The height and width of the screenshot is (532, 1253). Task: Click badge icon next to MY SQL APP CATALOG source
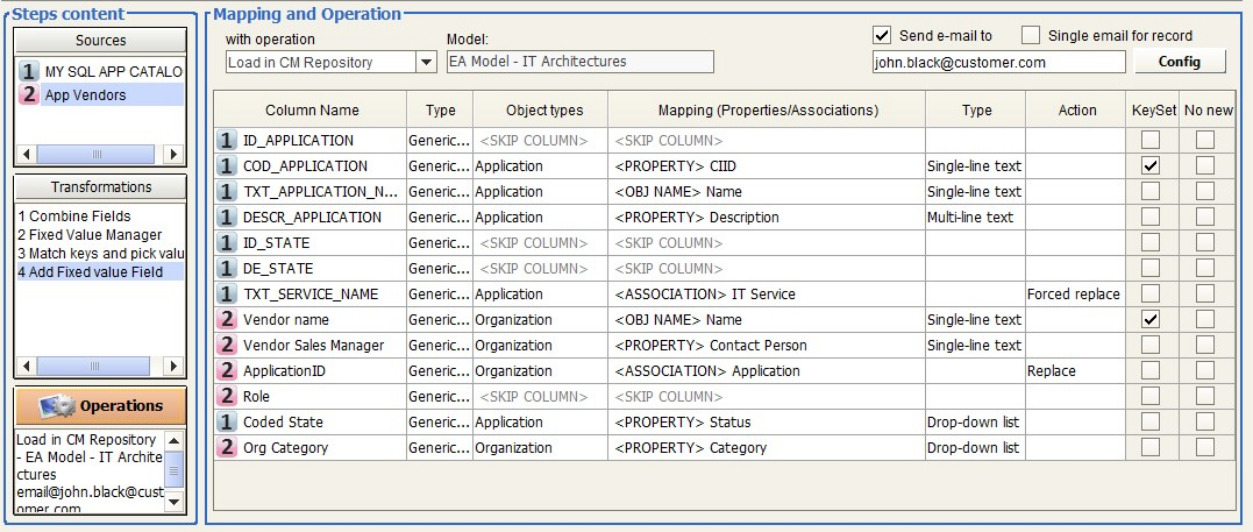tap(29, 72)
